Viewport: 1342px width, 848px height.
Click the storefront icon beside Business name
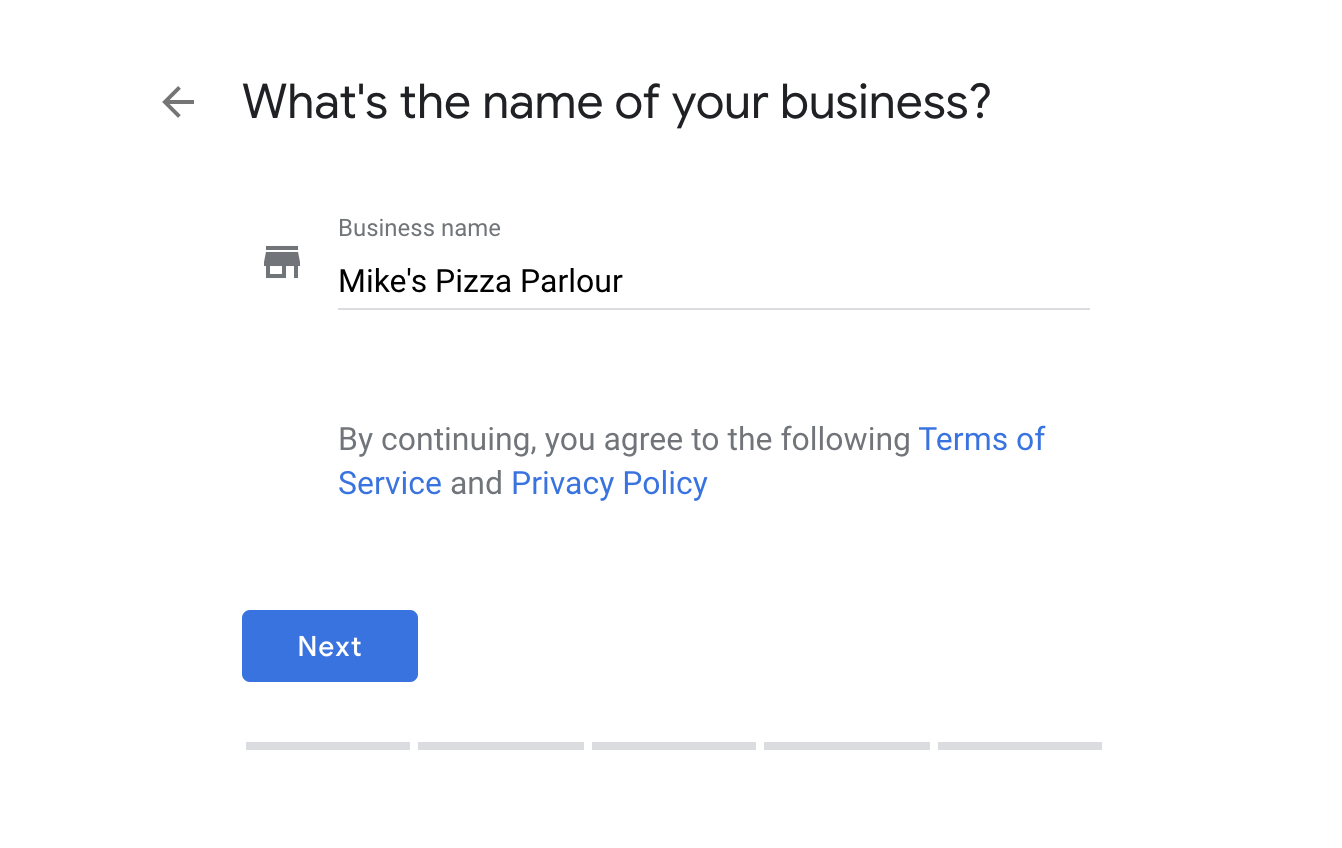coord(282,262)
